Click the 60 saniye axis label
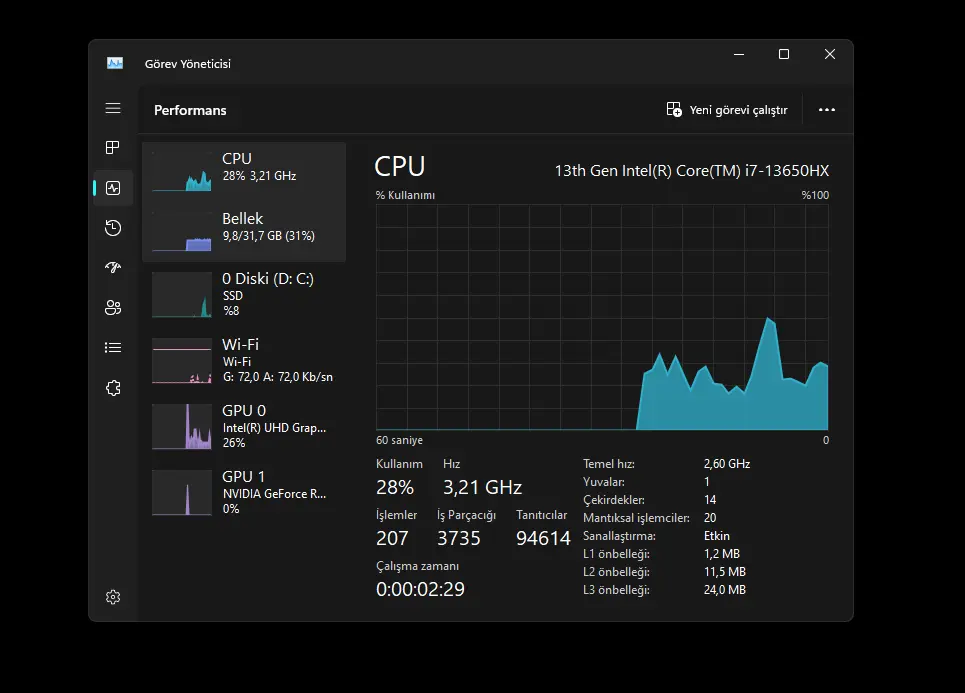This screenshot has height=693, width=965. pos(399,440)
